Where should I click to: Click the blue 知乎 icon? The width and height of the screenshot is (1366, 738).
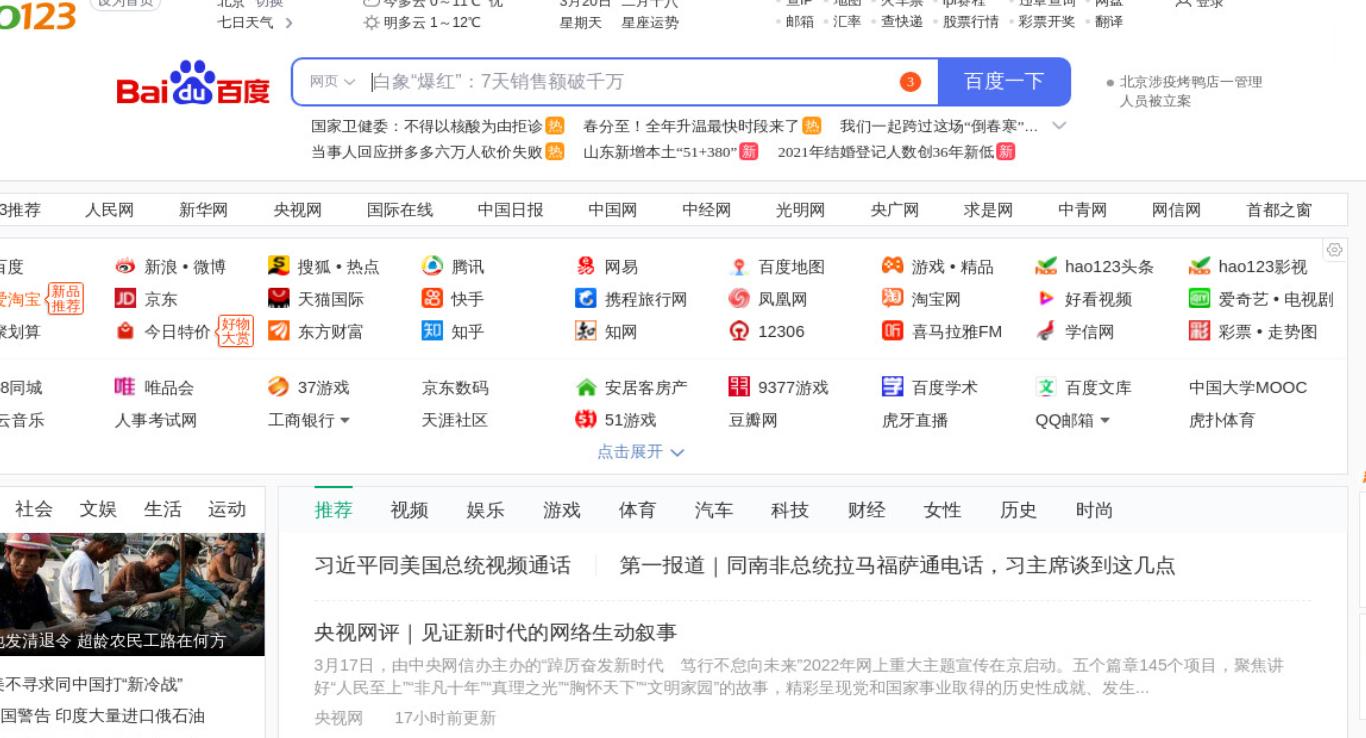[432, 331]
